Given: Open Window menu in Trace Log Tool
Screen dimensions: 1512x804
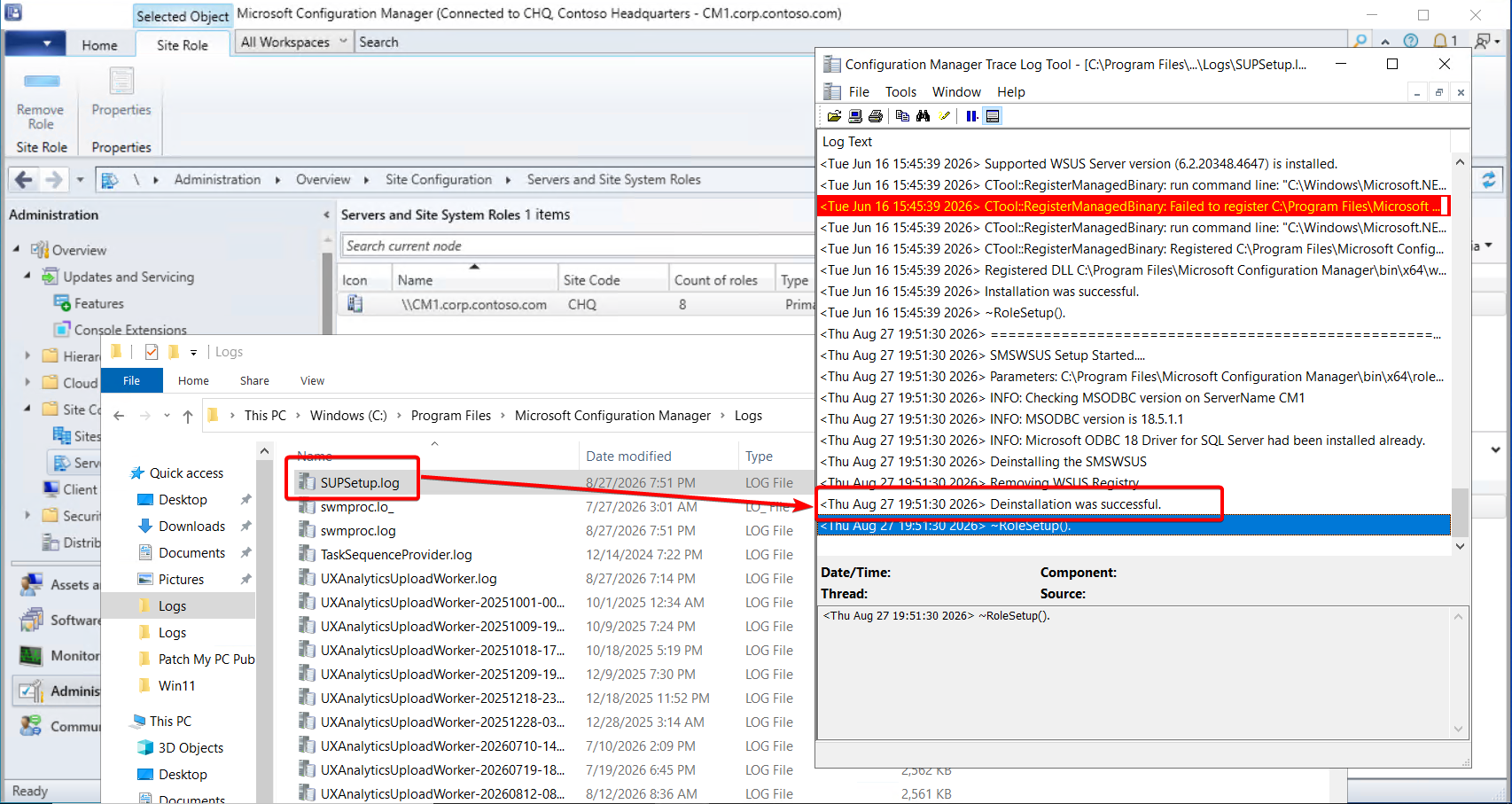Looking at the screenshot, I should (956, 92).
